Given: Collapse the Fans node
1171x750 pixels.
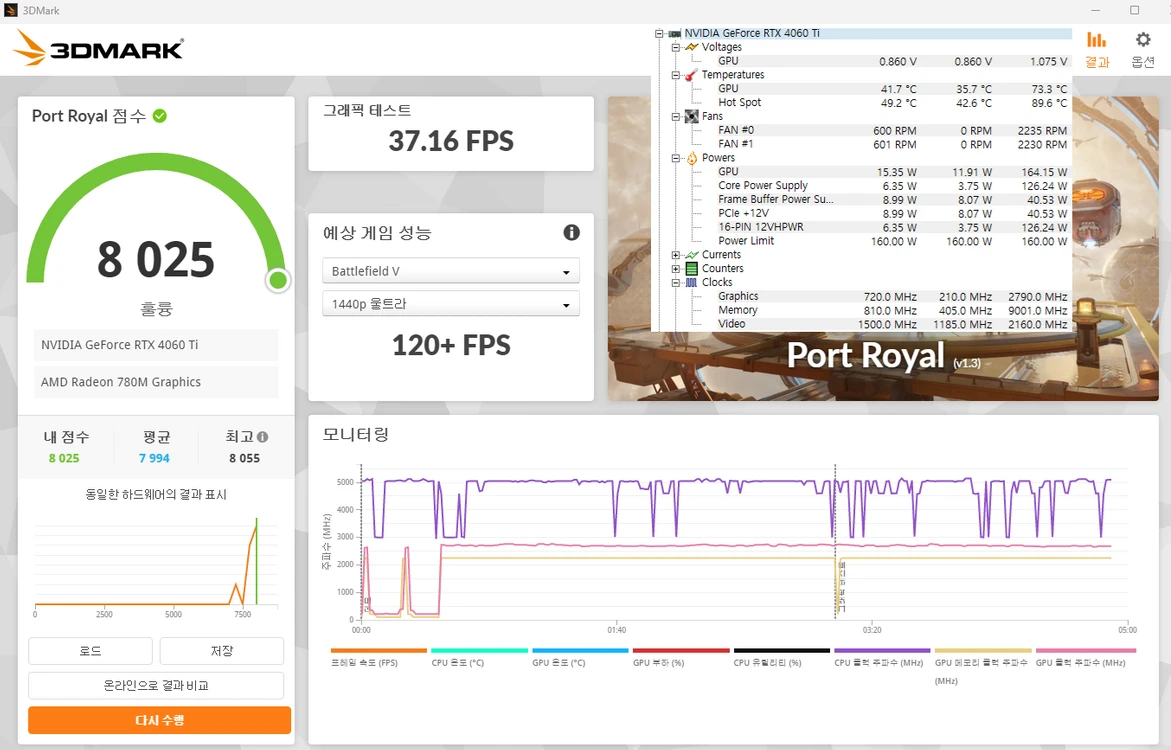Looking at the screenshot, I should (x=675, y=117).
